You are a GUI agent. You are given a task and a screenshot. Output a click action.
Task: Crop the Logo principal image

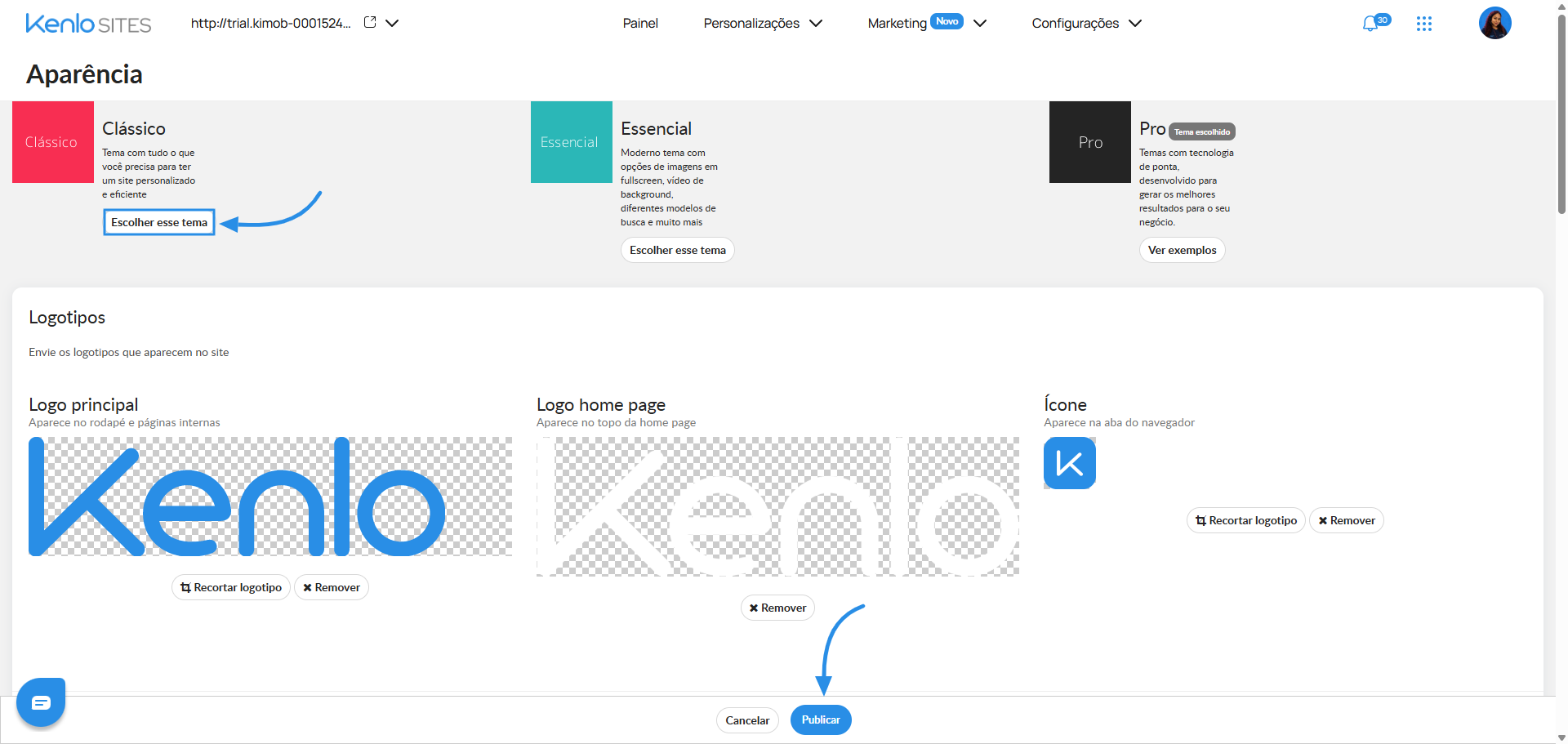pos(231,587)
